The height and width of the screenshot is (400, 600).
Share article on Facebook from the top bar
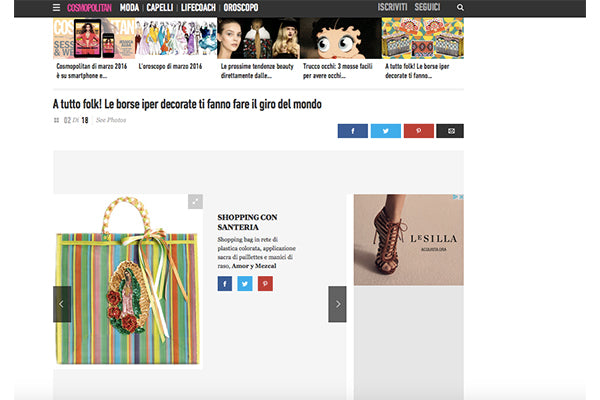(x=352, y=131)
